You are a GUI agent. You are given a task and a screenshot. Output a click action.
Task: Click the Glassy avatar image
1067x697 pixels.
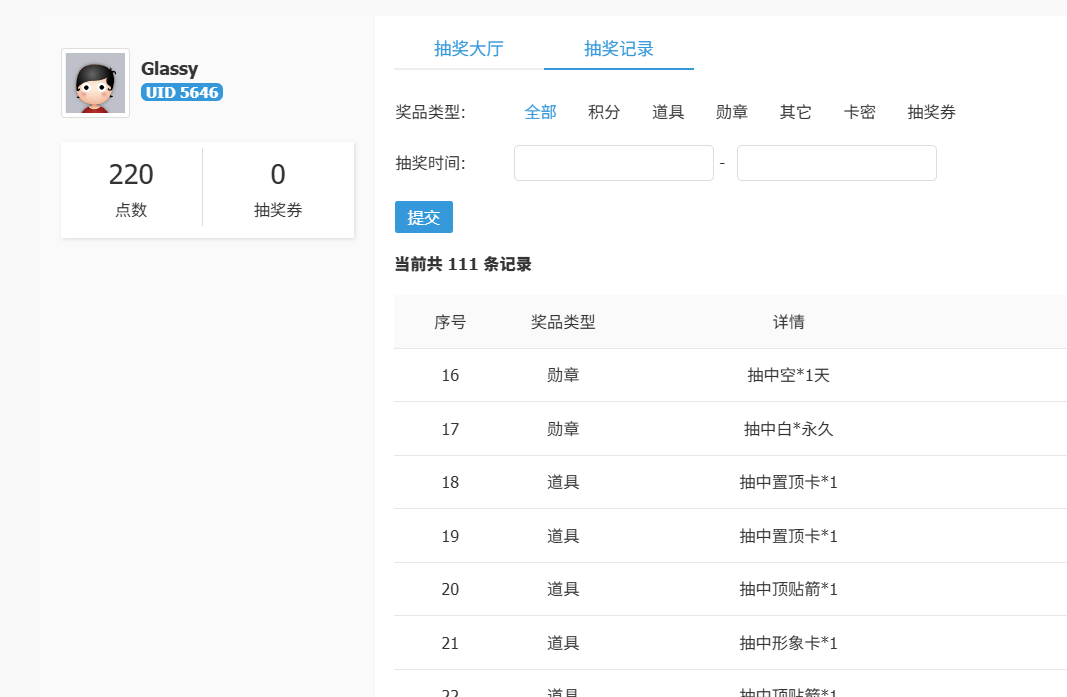pyautogui.click(x=95, y=82)
